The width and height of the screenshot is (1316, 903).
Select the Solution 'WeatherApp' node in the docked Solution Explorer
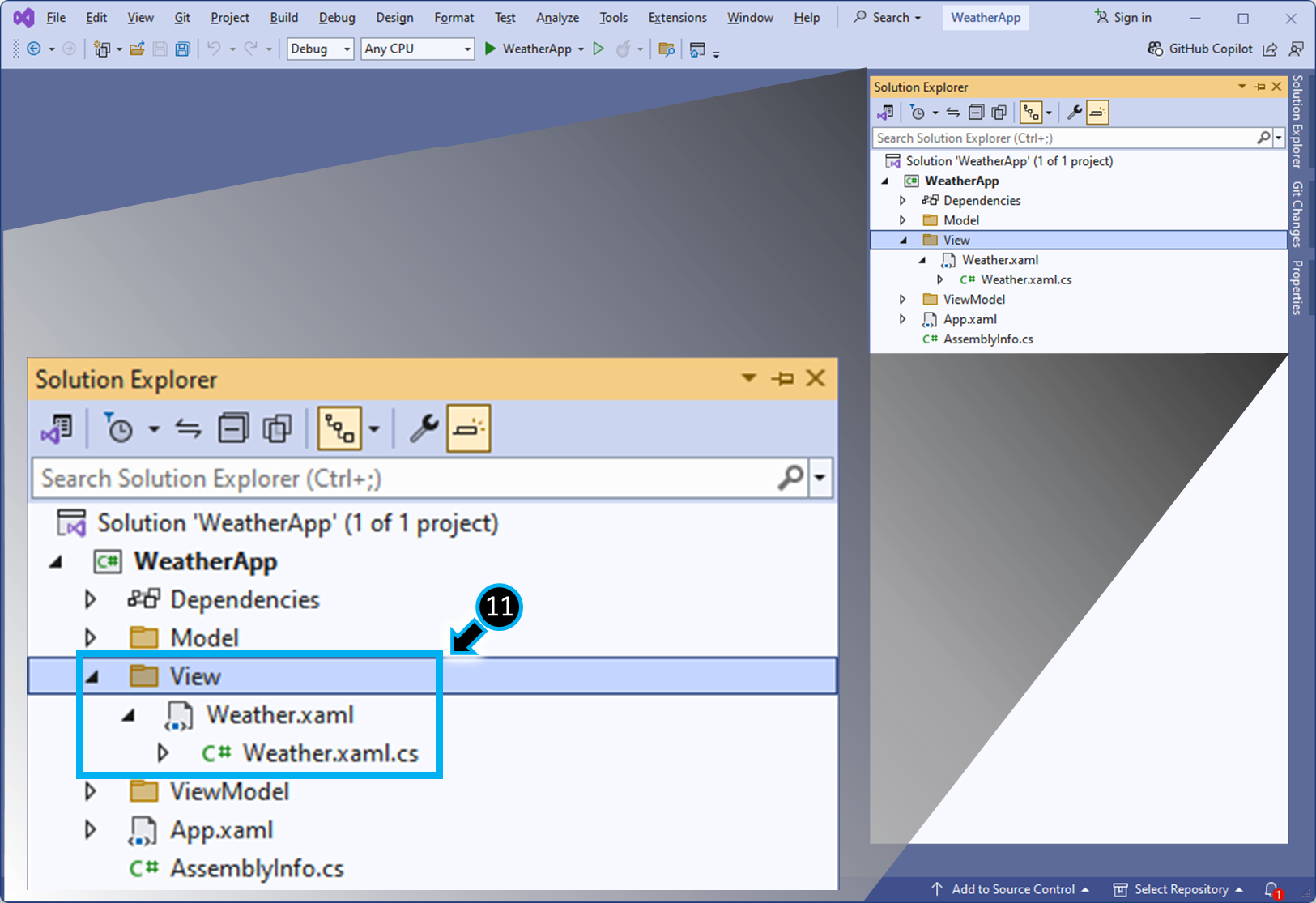[x=1009, y=161]
